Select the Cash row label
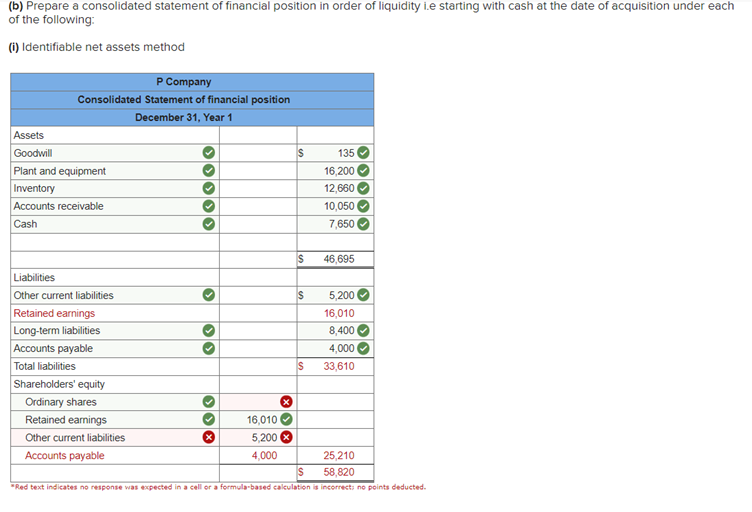 (x=25, y=224)
